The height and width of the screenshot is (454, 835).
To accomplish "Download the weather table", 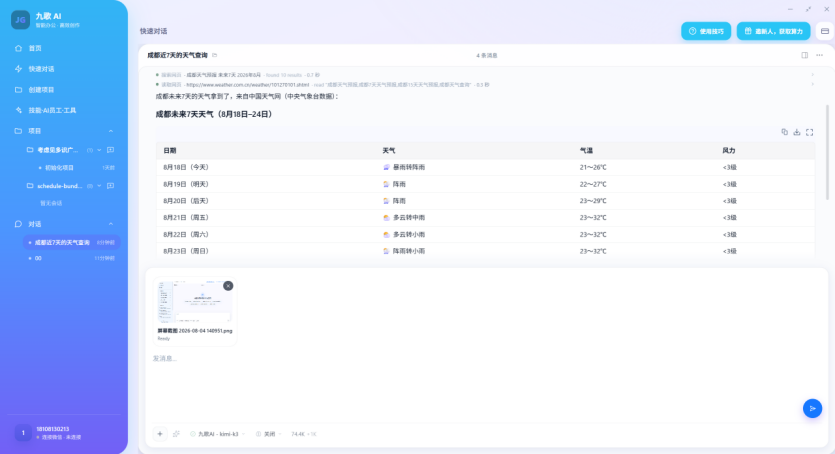I will (x=797, y=132).
